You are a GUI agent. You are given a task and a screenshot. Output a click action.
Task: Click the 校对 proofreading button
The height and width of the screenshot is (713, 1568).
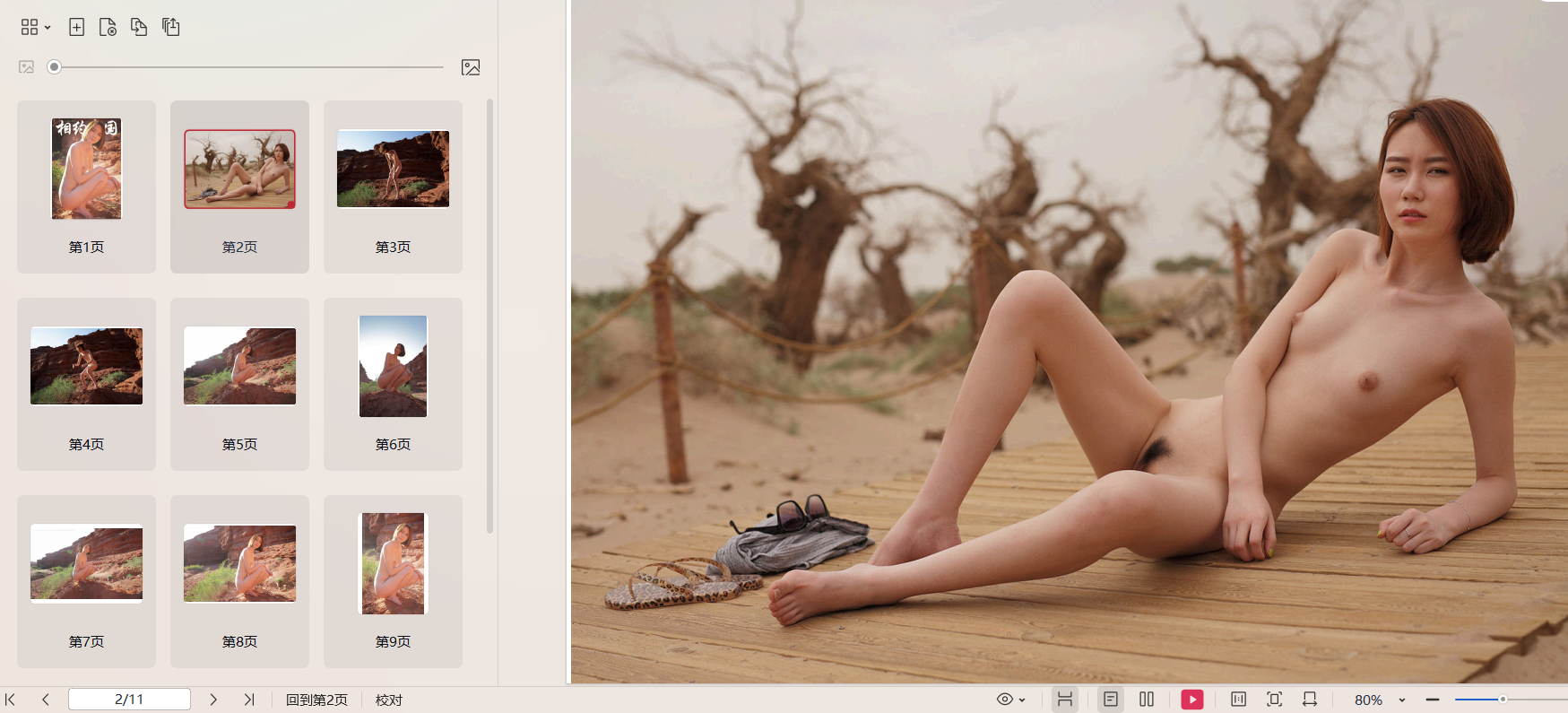click(389, 700)
